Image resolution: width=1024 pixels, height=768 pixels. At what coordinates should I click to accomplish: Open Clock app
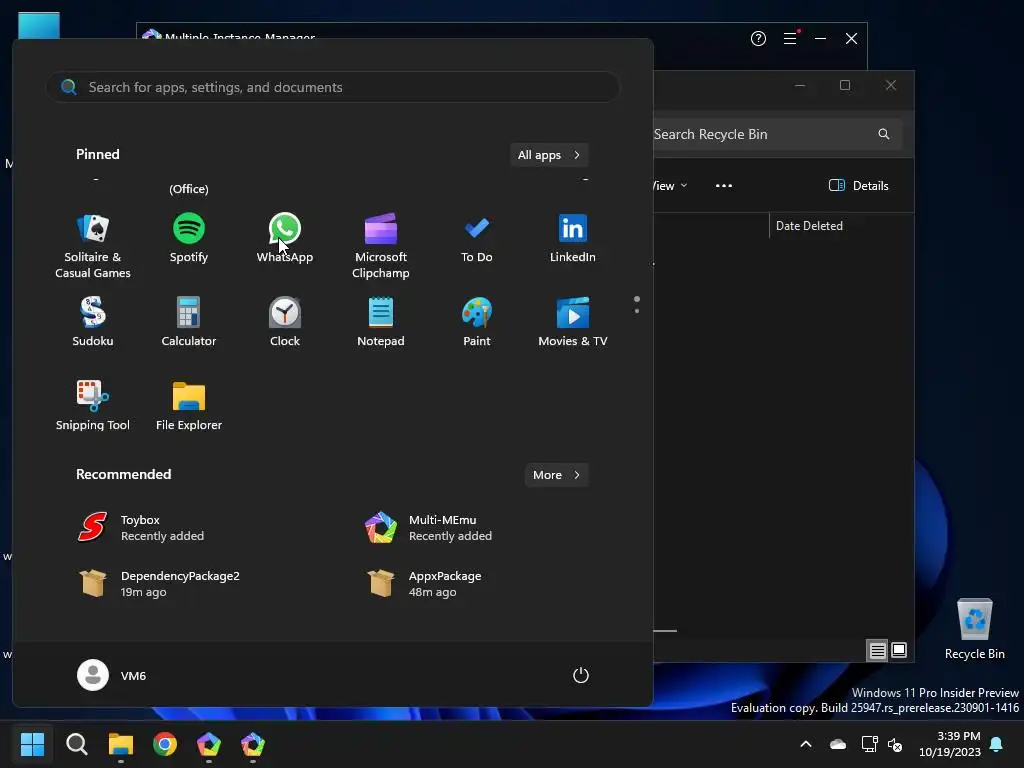[285, 322]
